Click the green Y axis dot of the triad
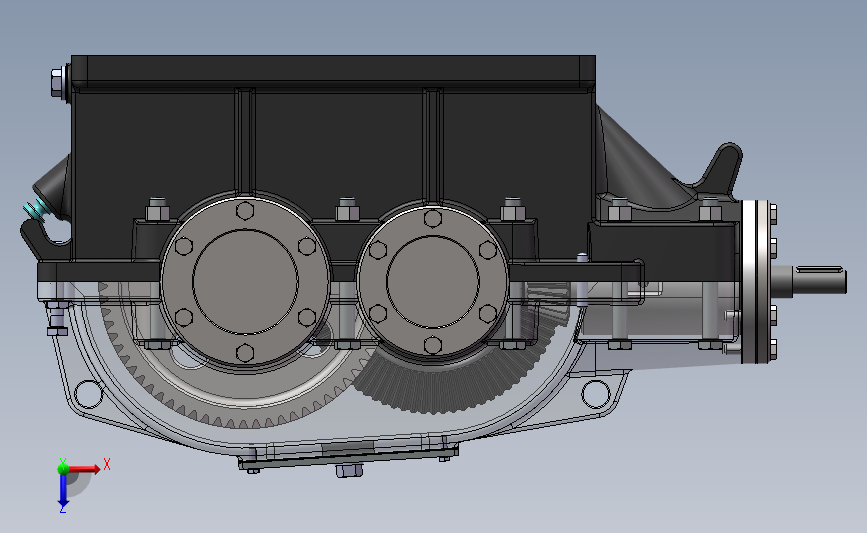The width and height of the screenshot is (867, 533). (x=63, y=468)
